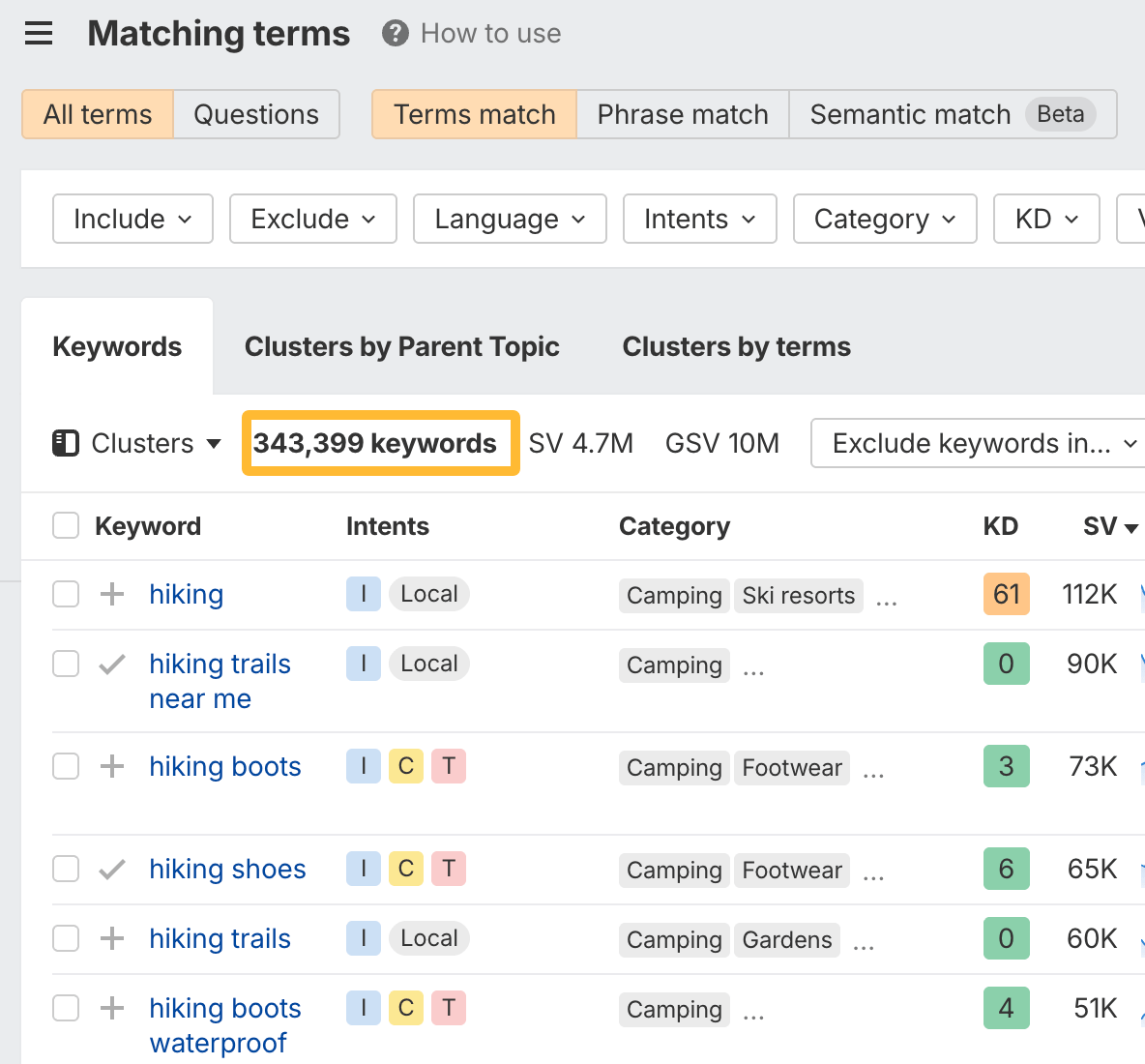This screenshot has width=1145, height=1064.
Task: Open the hiking trails keyword link
Action: [220, 938]
